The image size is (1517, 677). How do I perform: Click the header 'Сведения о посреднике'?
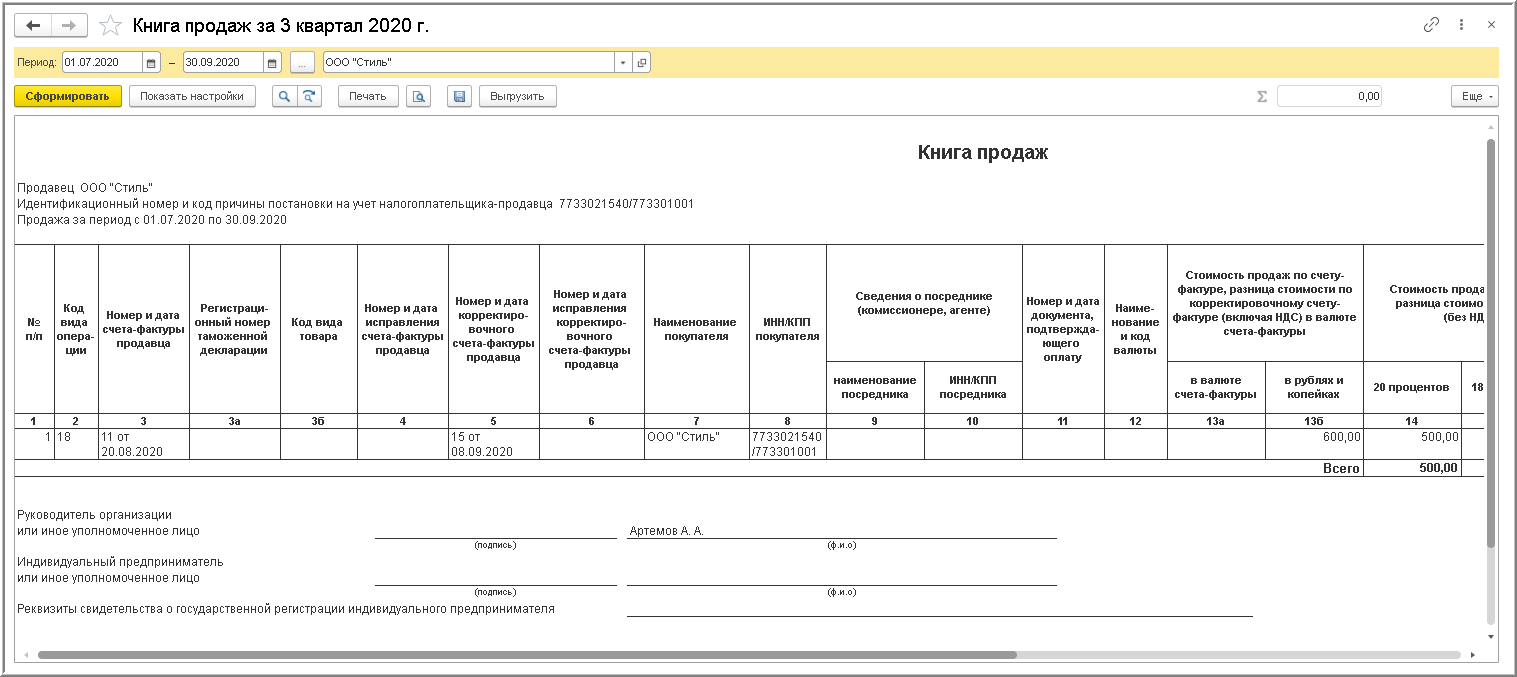pos(924,303)
